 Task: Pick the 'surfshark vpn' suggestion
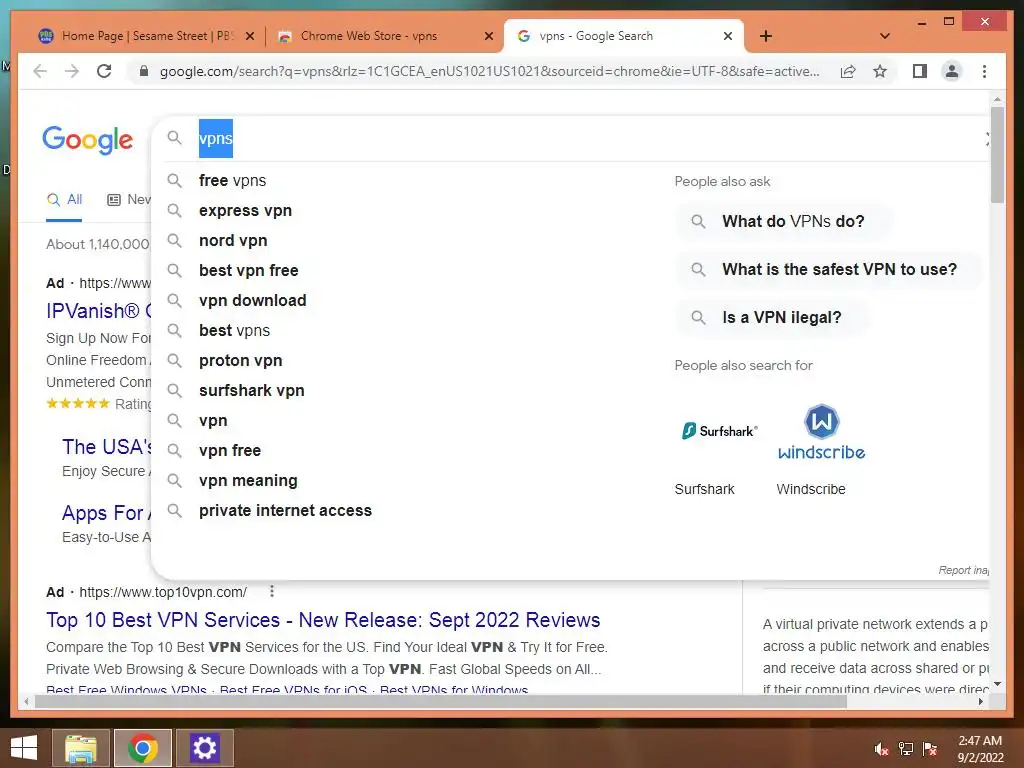coord(252,391)
